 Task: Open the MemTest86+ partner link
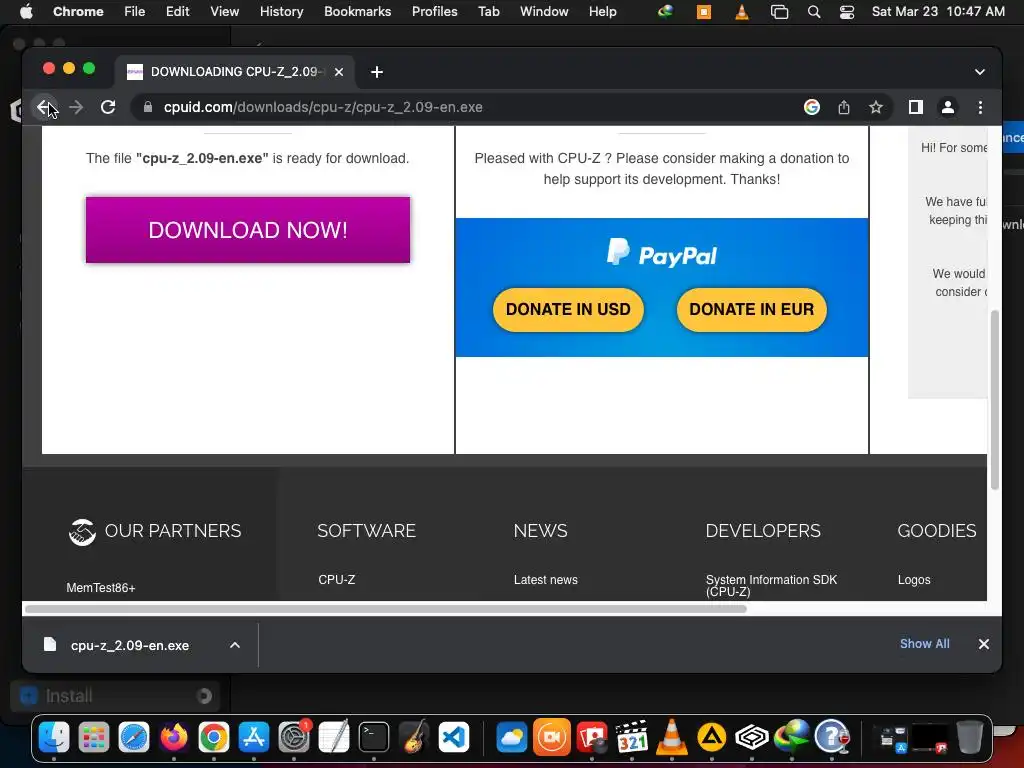point(101,588)
